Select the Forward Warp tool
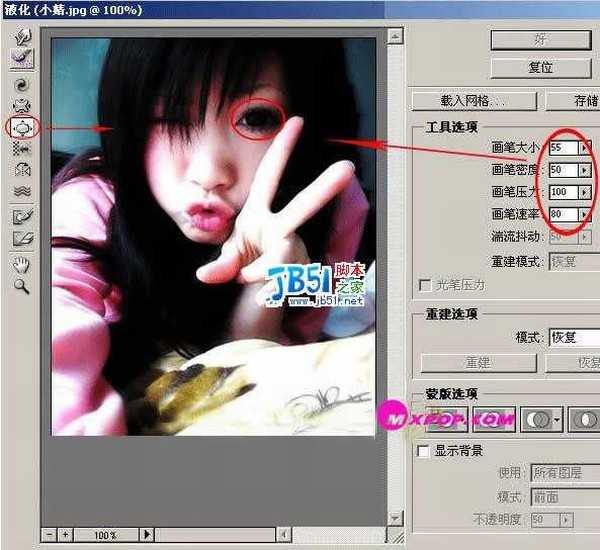 click(x=23, y=36)
